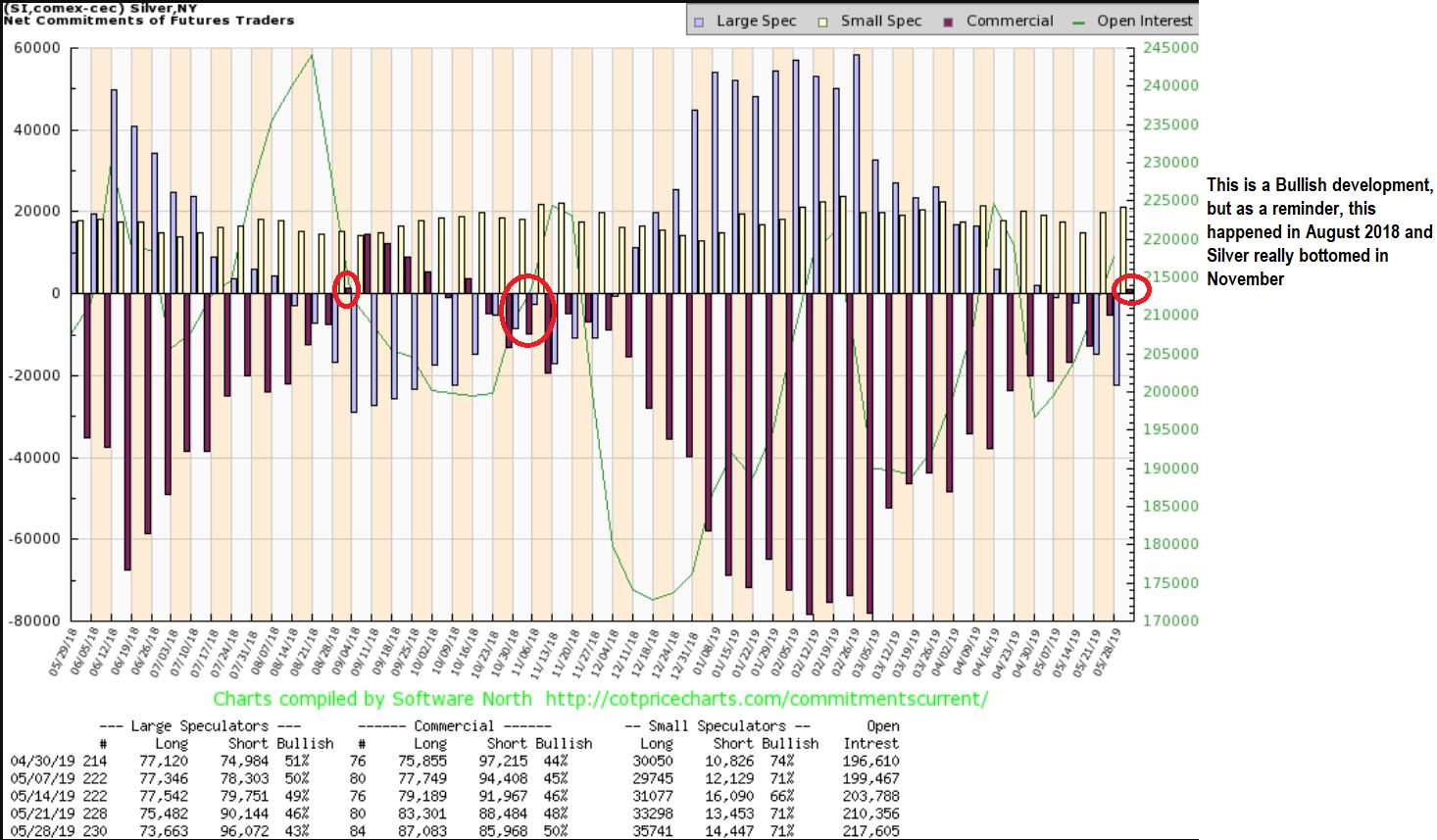Click the Open Interest legend line marker
Screen dimensions: 1437x840
tap(1079, 22)
